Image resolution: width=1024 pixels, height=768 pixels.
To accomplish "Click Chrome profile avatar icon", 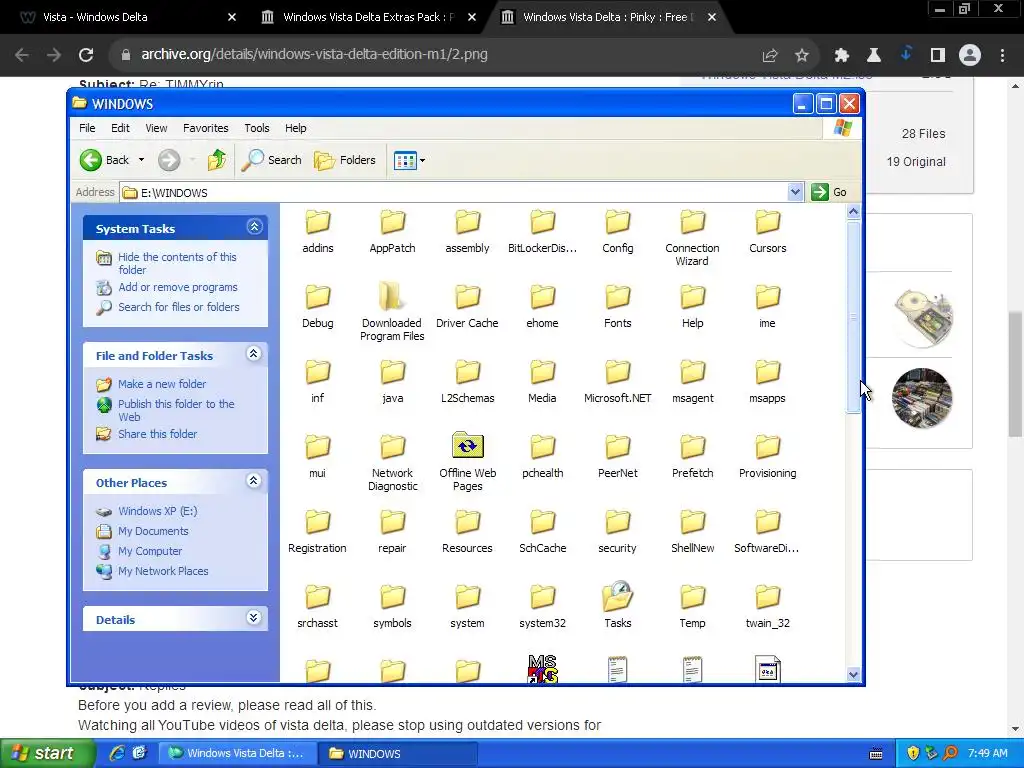I will click(970, 55).
